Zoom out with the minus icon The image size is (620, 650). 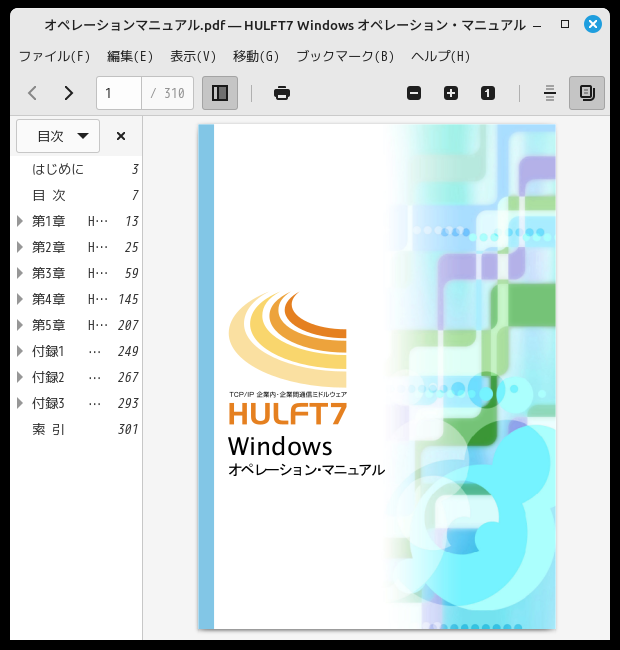click(x=414, y=93)
